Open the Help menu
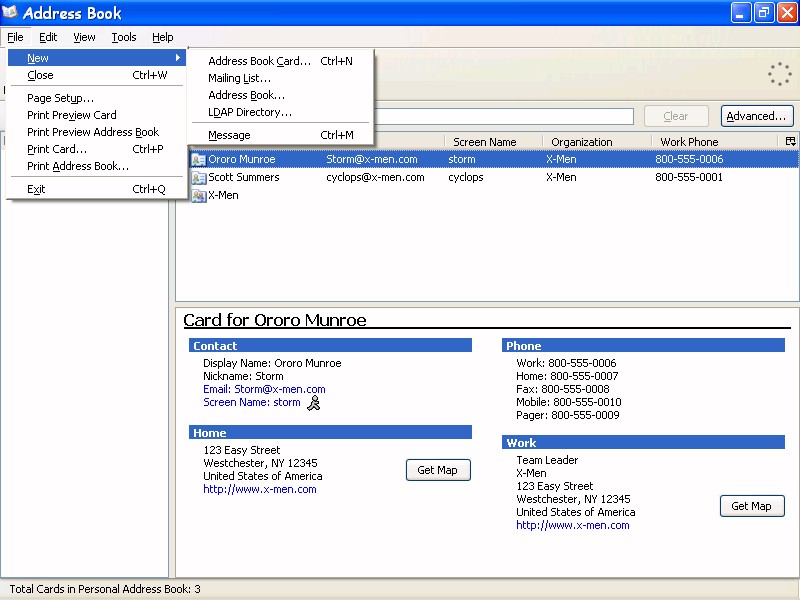This screenshot has width=800, height=600. 163,37
